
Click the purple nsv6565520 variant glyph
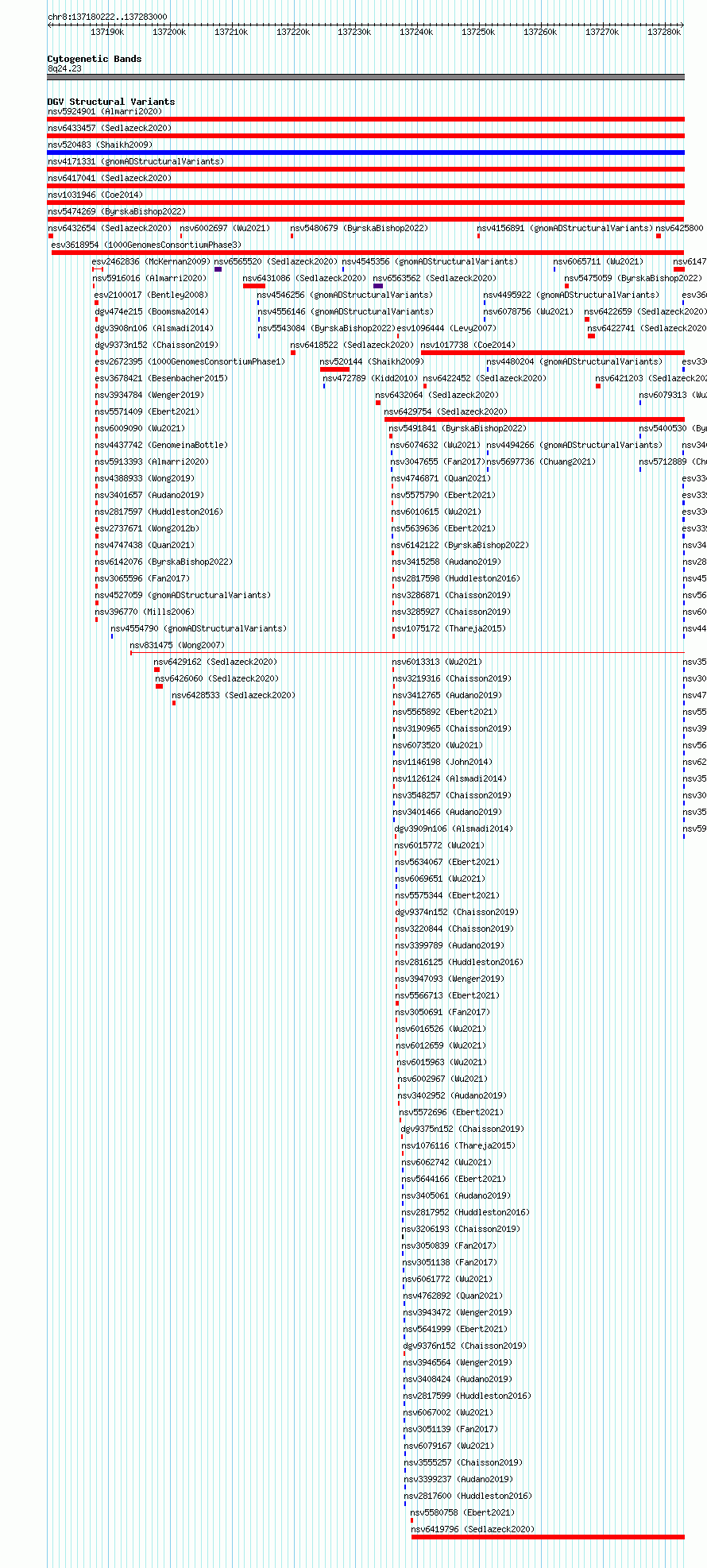click(218, 269)
